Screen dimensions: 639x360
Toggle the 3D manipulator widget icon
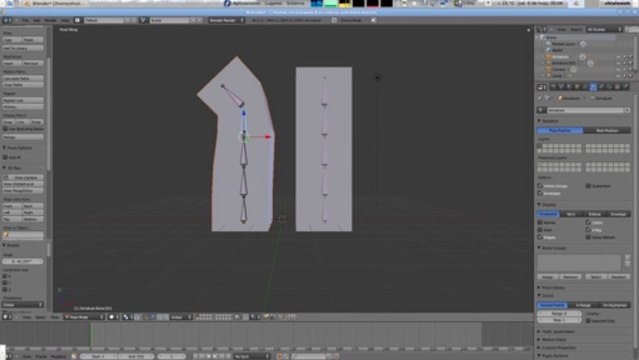(146, 317)
